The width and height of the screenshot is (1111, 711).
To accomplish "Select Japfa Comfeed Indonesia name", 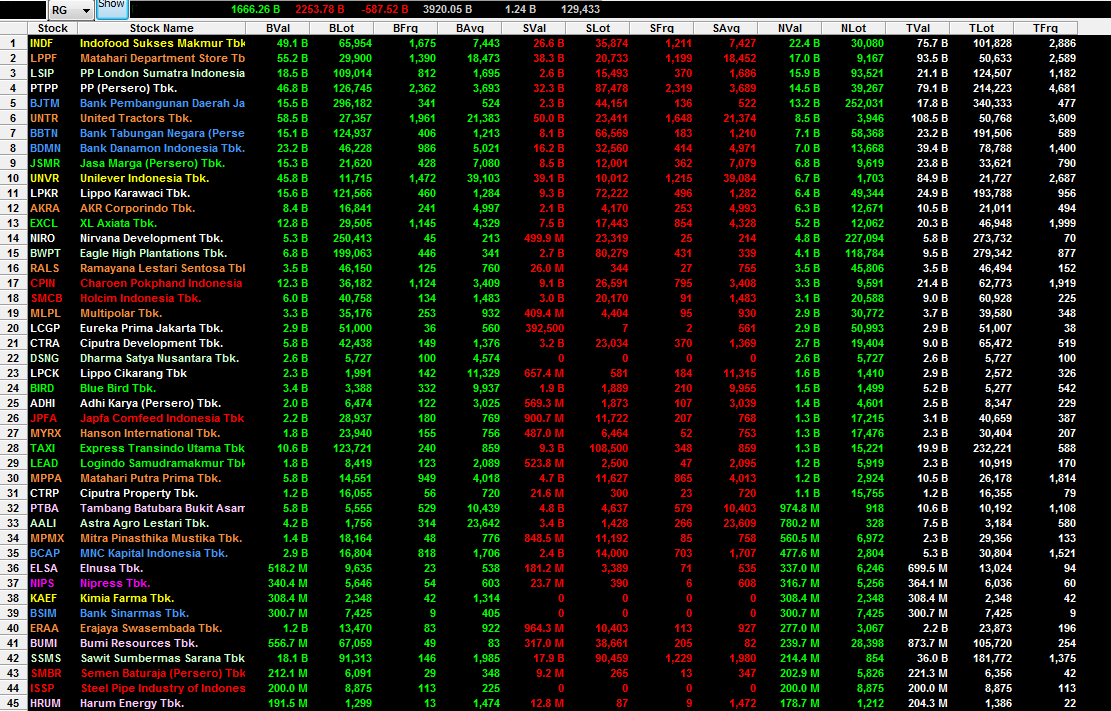I will [x=162, y=418].
